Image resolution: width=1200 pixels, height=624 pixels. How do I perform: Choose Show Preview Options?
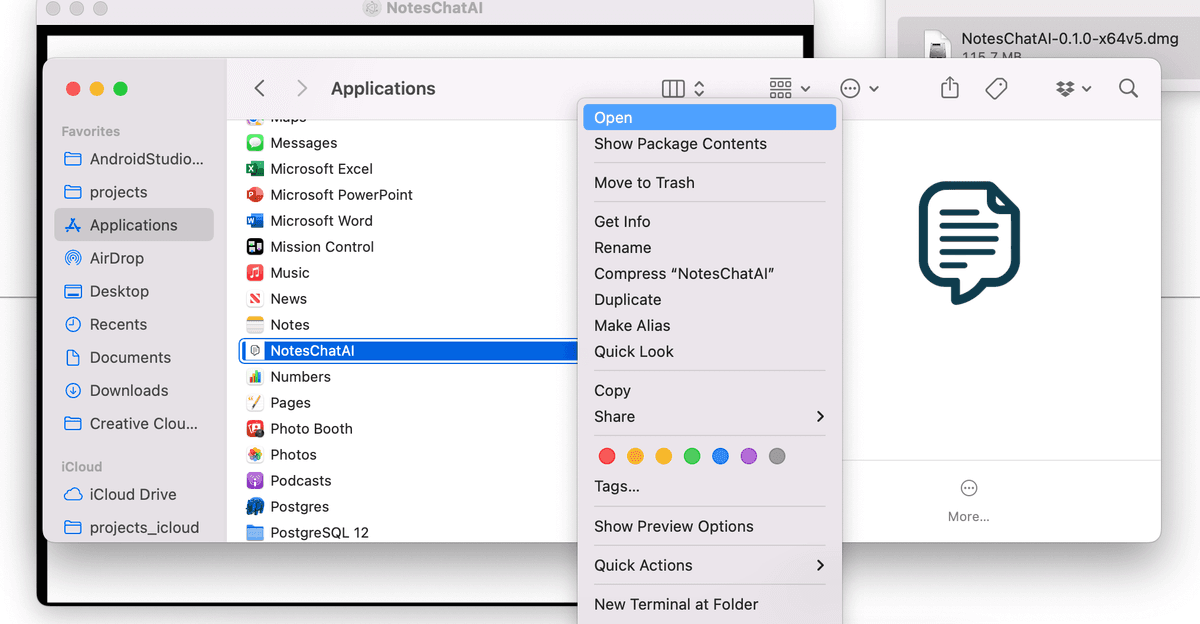tap(710, 527)
